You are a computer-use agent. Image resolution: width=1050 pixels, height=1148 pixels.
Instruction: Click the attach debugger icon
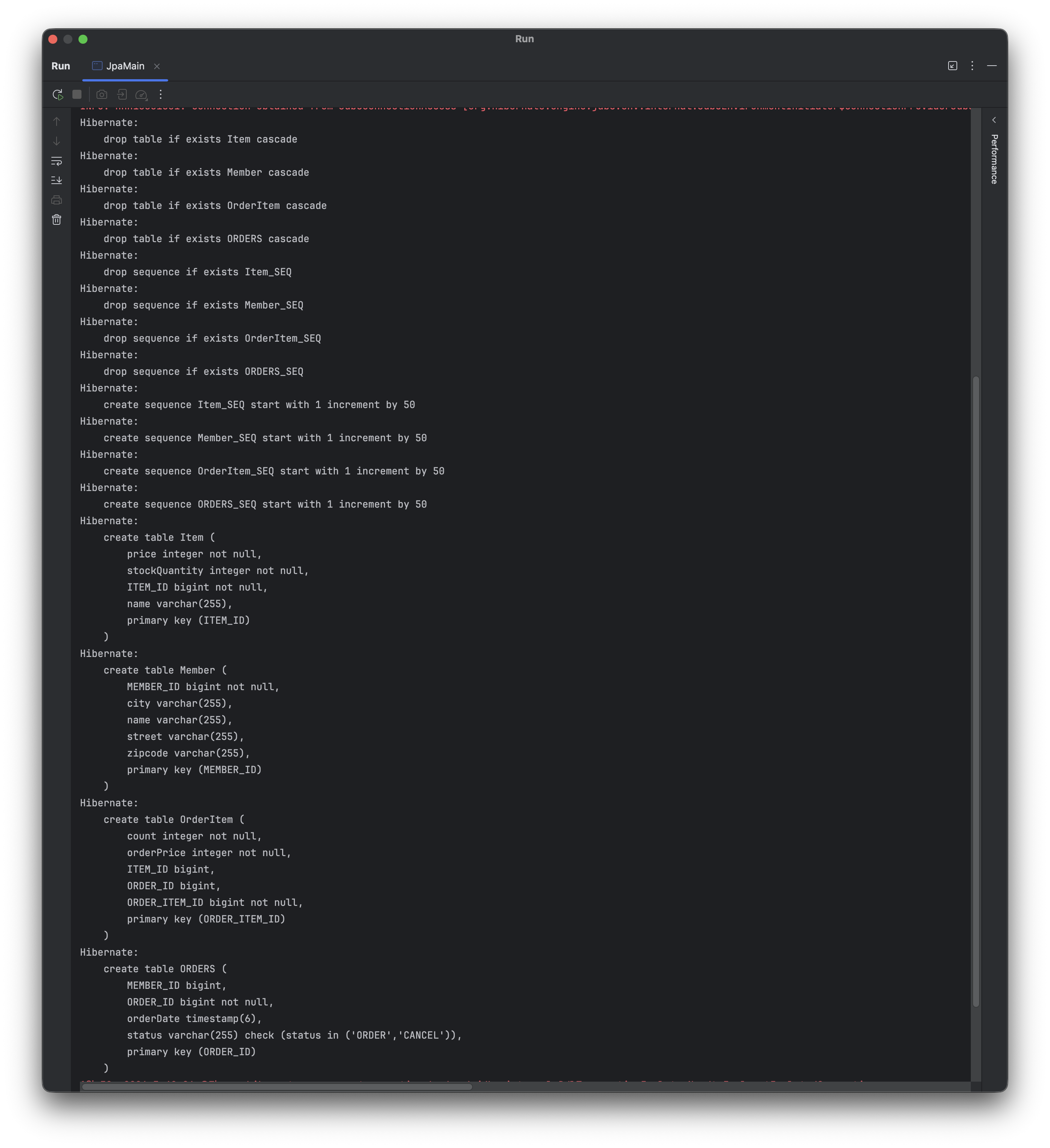coord(122,95)
